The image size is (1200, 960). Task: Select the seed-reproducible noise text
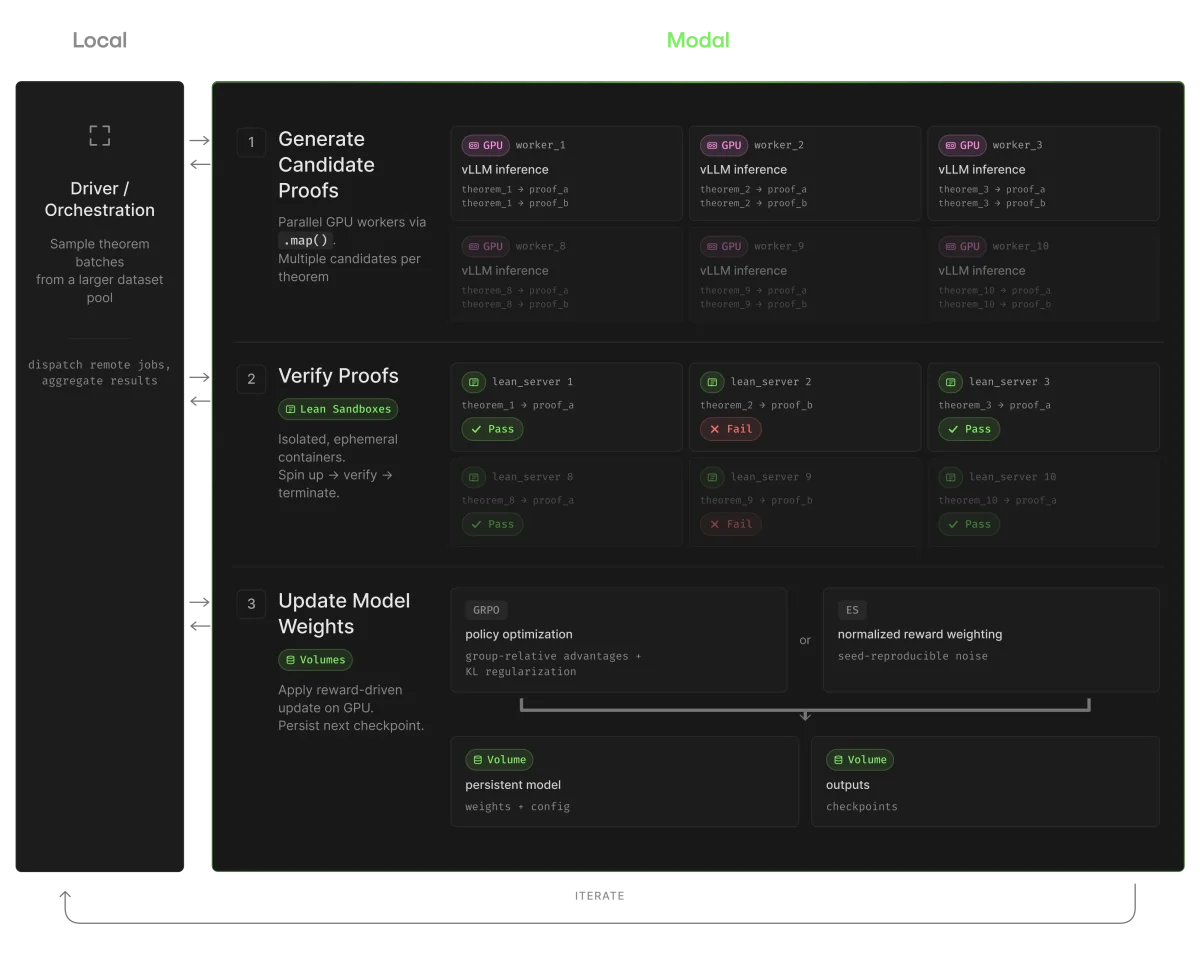point(913,656)
